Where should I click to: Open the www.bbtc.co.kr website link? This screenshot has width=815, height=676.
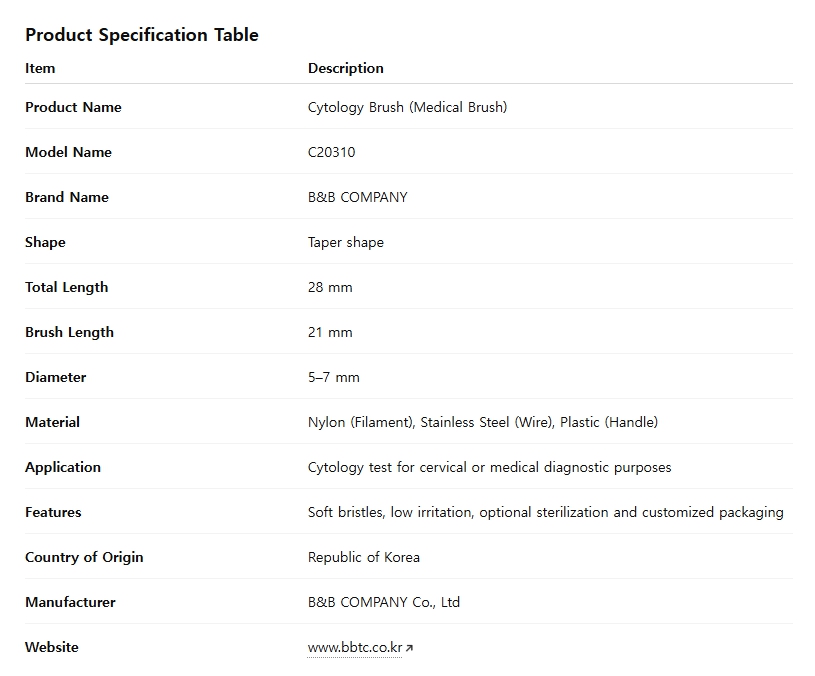coord(354,648)
